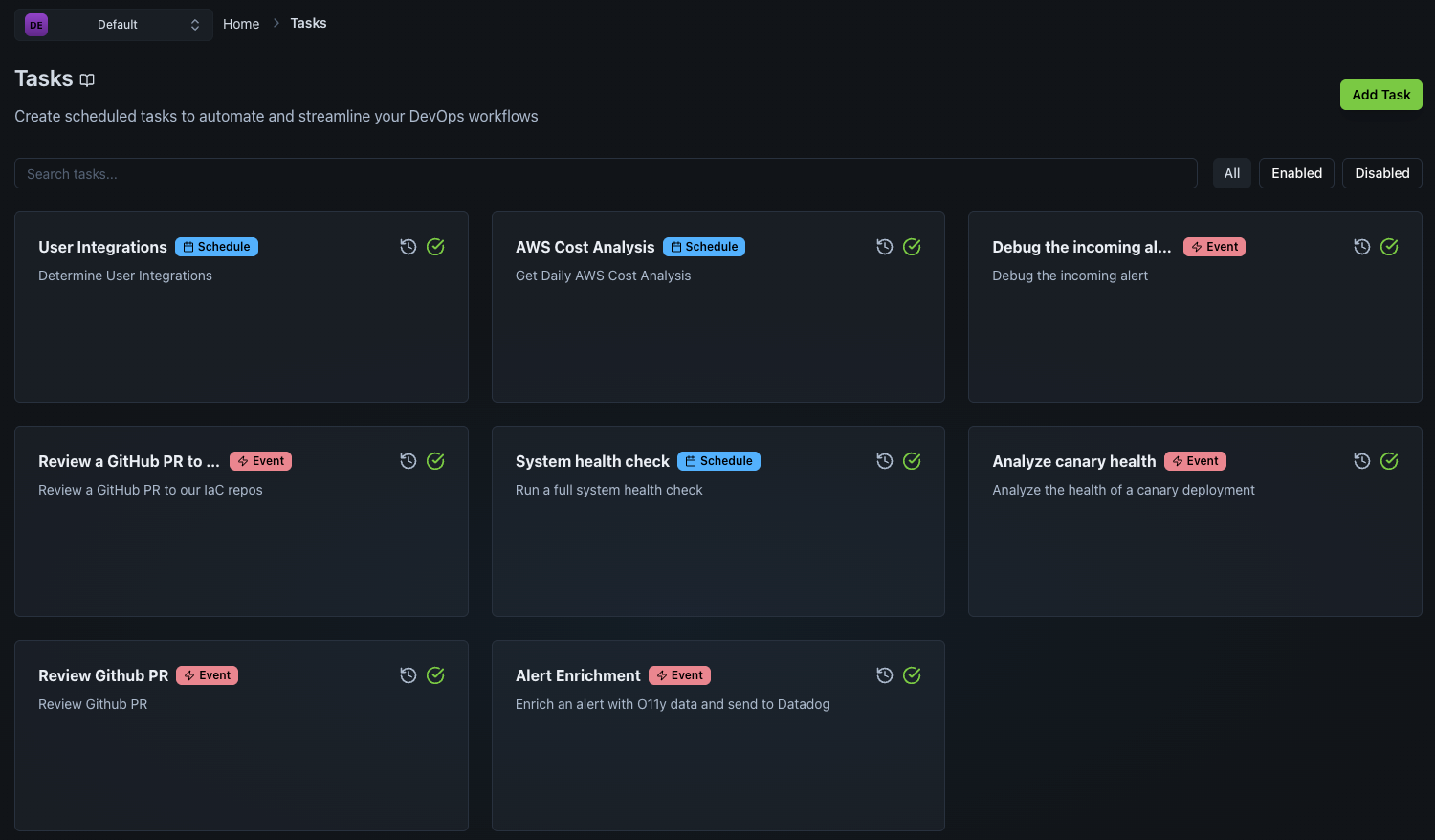Expand the Default workspace selector
This screenshot has height=840, width=1435.
pos(114,25)
